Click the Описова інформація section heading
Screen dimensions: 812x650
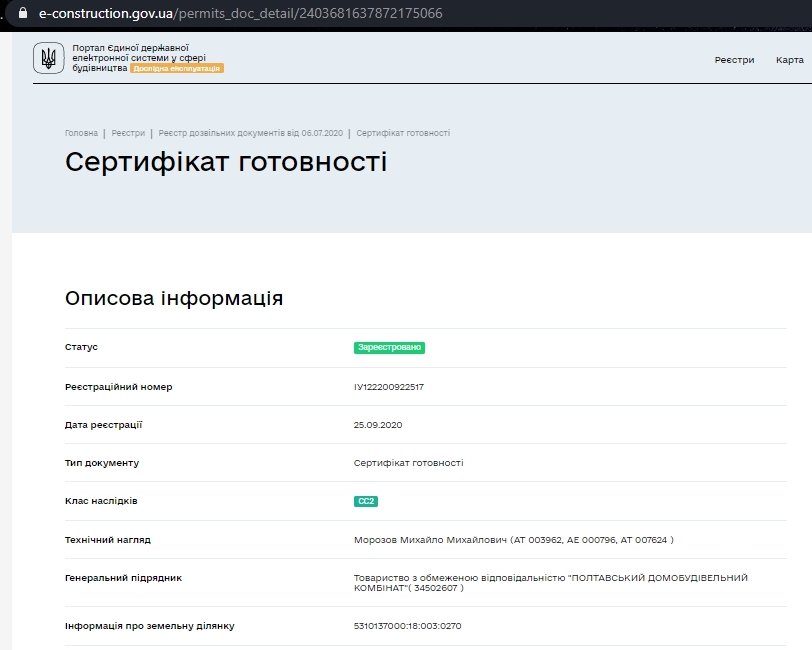[174, 298]
